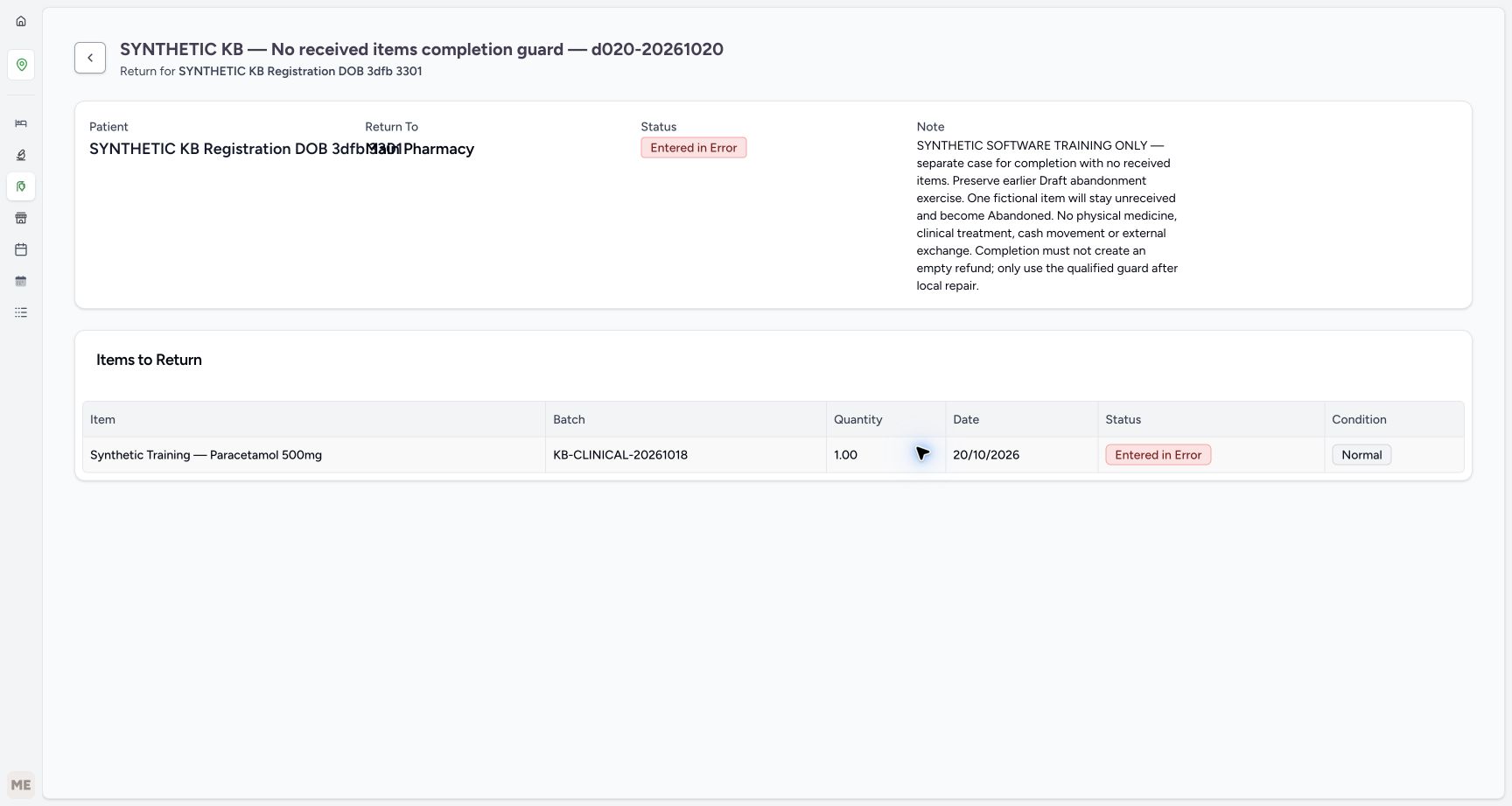Click the date 20/10/2026

[986, 455]
